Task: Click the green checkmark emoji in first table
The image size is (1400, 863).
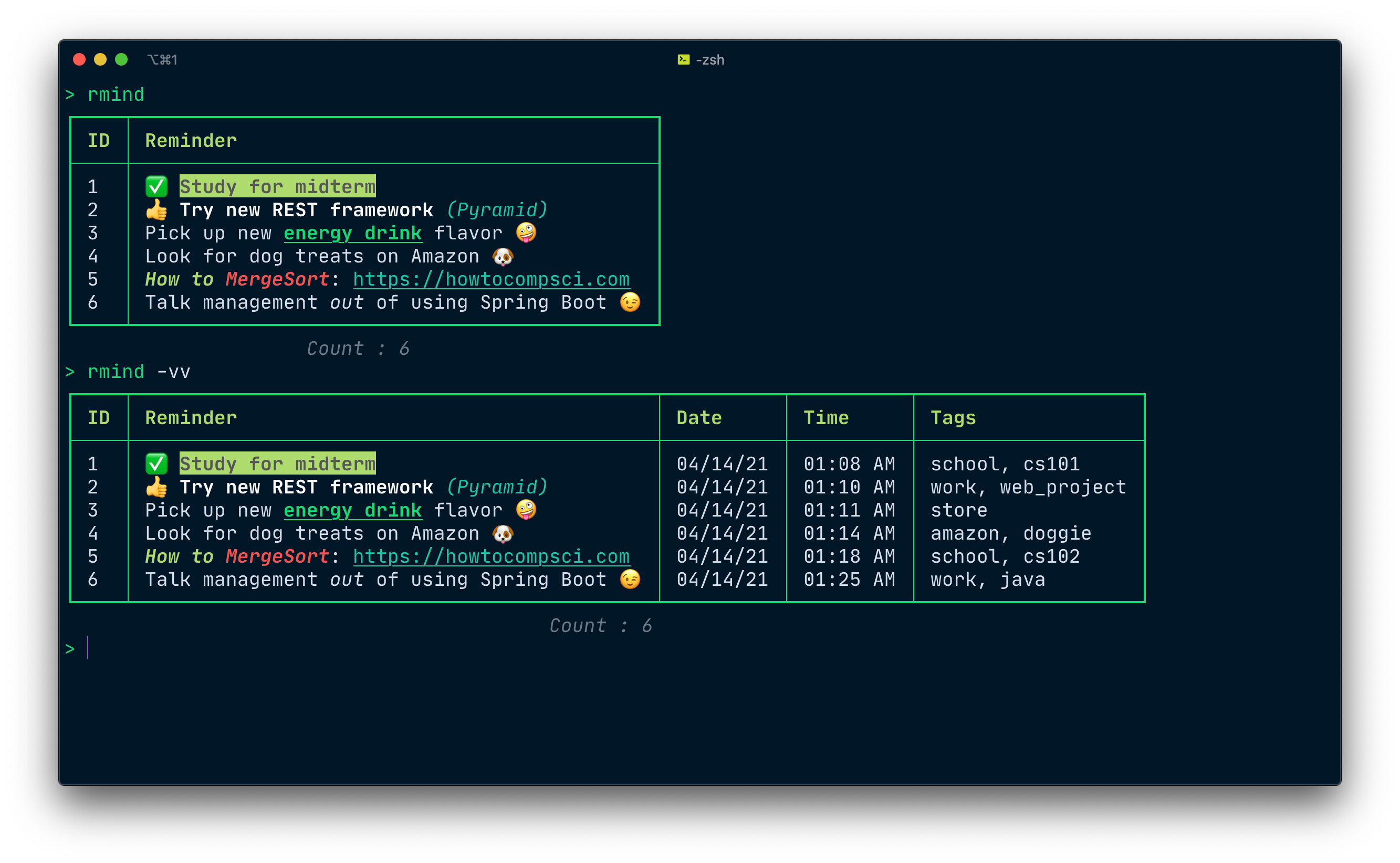Action: tap(156, 187)
